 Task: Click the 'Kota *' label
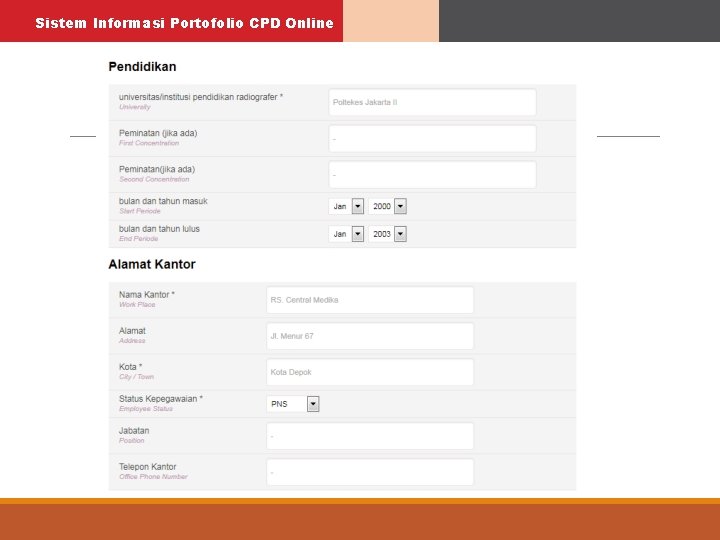130,367
